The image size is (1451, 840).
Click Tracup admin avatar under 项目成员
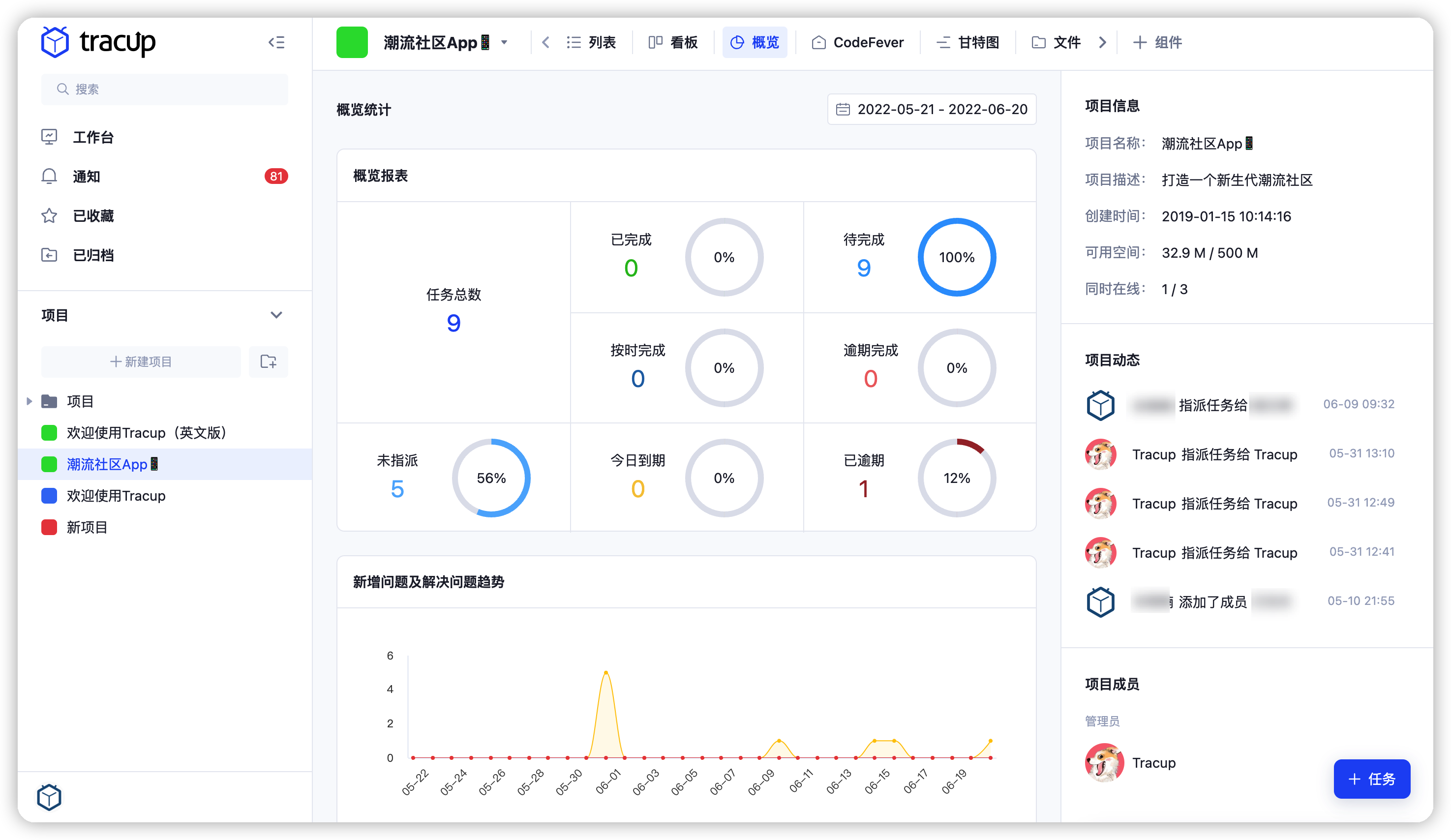tap(1104, 762)
